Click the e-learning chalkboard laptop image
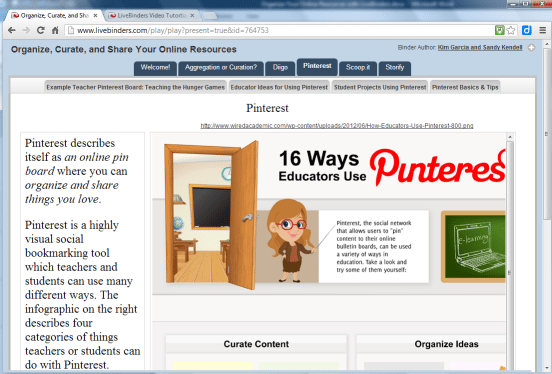552x374 pixels. click(x=473, y=247)
